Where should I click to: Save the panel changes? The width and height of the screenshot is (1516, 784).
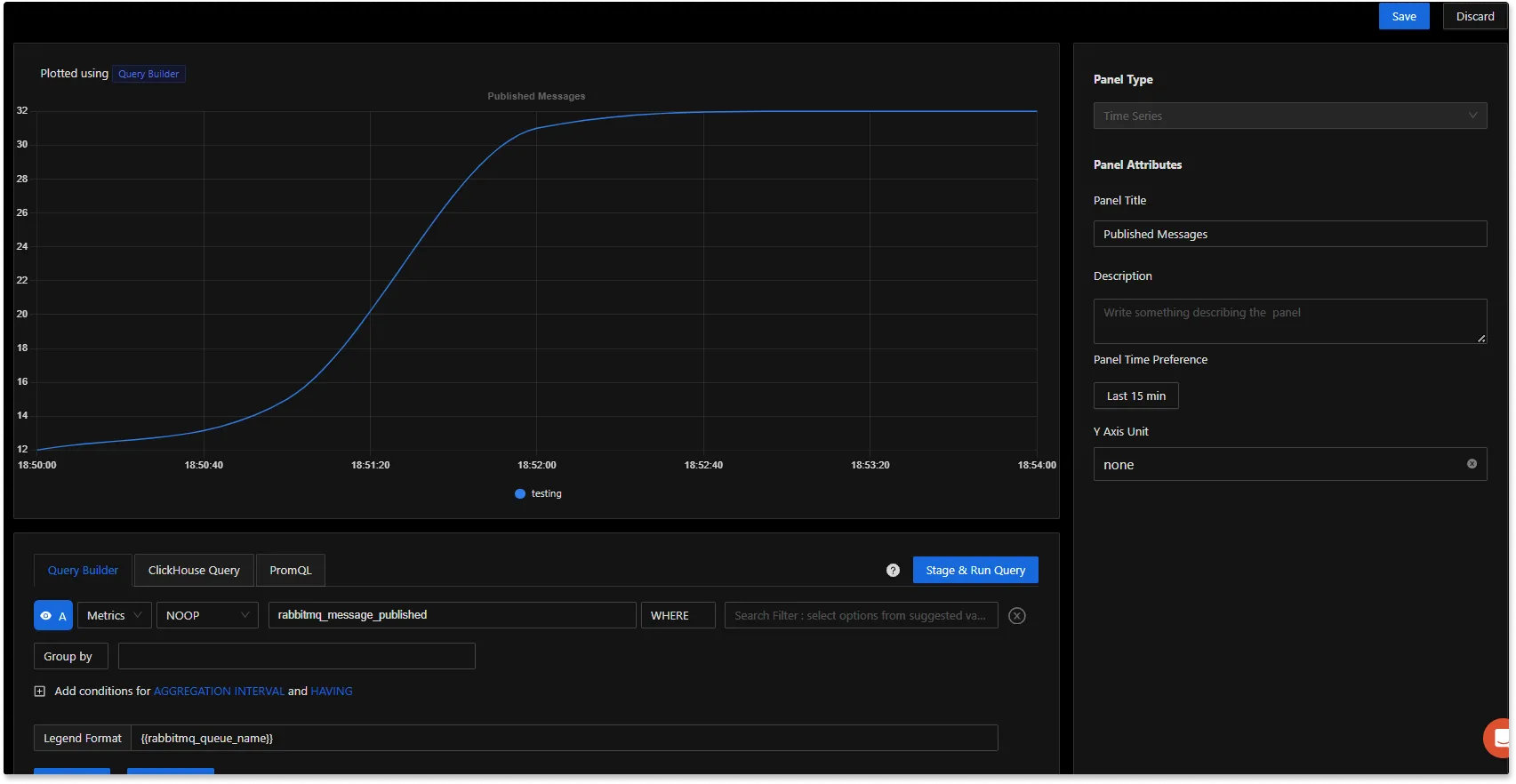1404,16
